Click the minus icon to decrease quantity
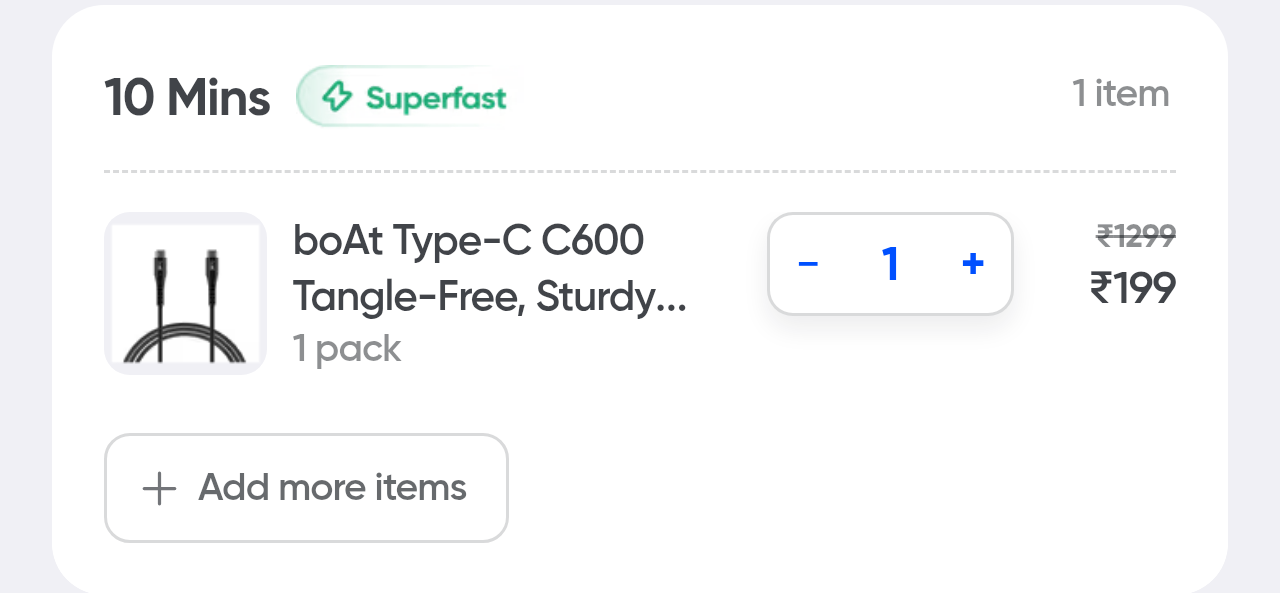This screenshot has height=593, width=1280. [x=808, y=264]
